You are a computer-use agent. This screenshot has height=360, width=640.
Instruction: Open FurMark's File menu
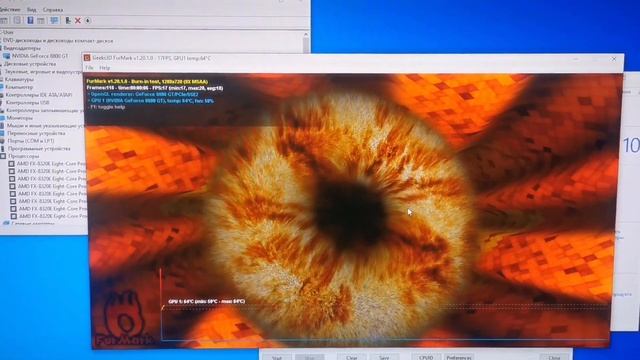(89, 67)
